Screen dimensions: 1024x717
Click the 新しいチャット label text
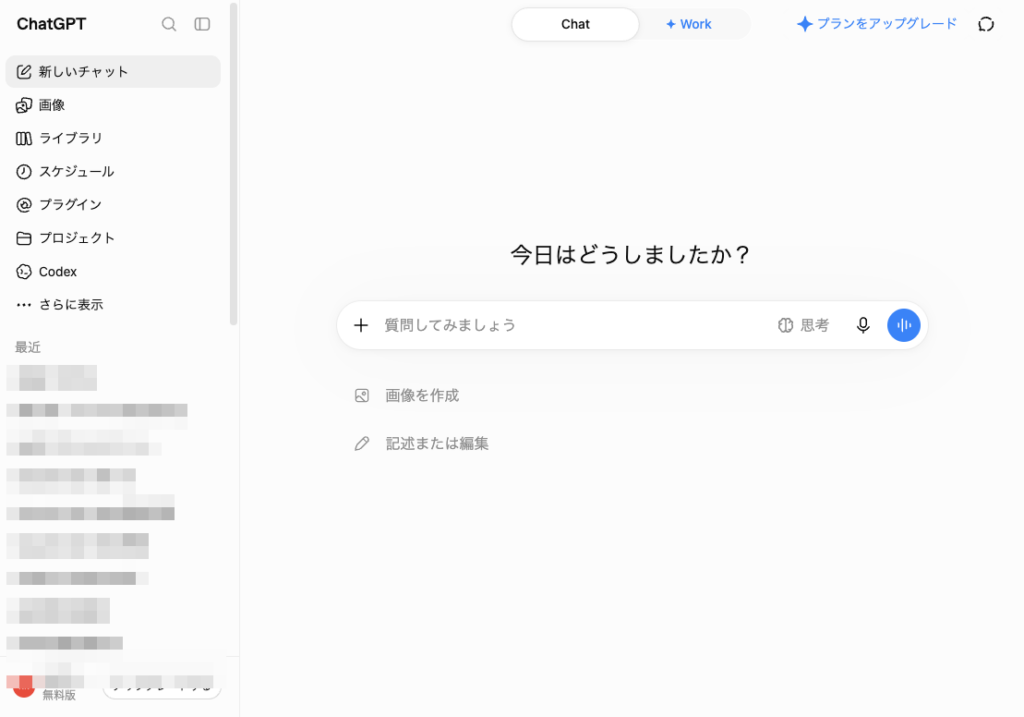pos(83,72)
